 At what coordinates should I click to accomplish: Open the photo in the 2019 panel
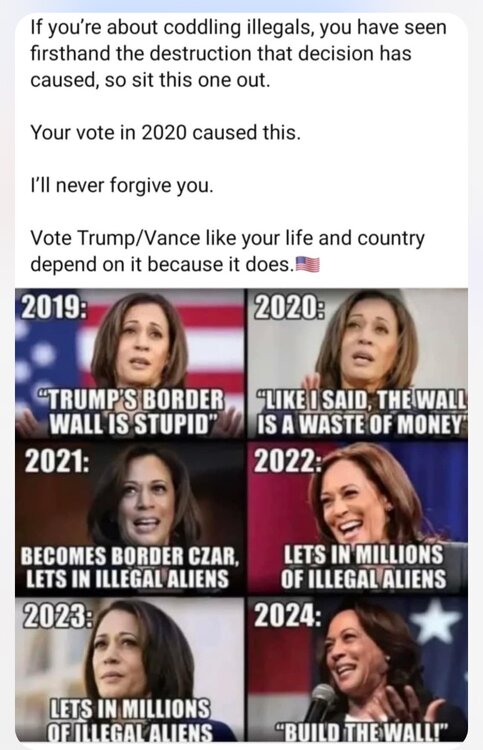pos(130,363)
